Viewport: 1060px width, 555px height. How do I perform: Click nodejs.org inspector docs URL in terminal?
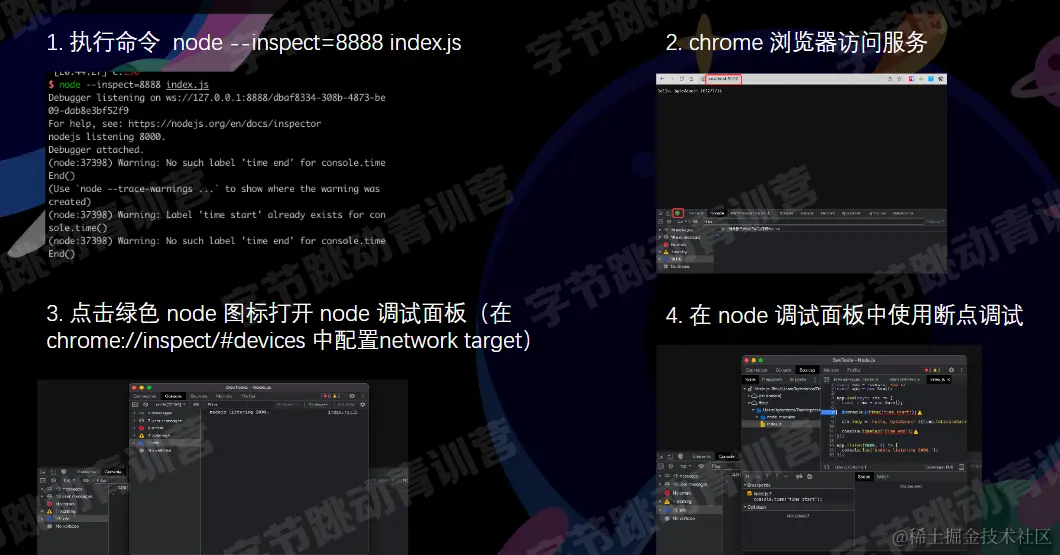[x=224, y=124]
